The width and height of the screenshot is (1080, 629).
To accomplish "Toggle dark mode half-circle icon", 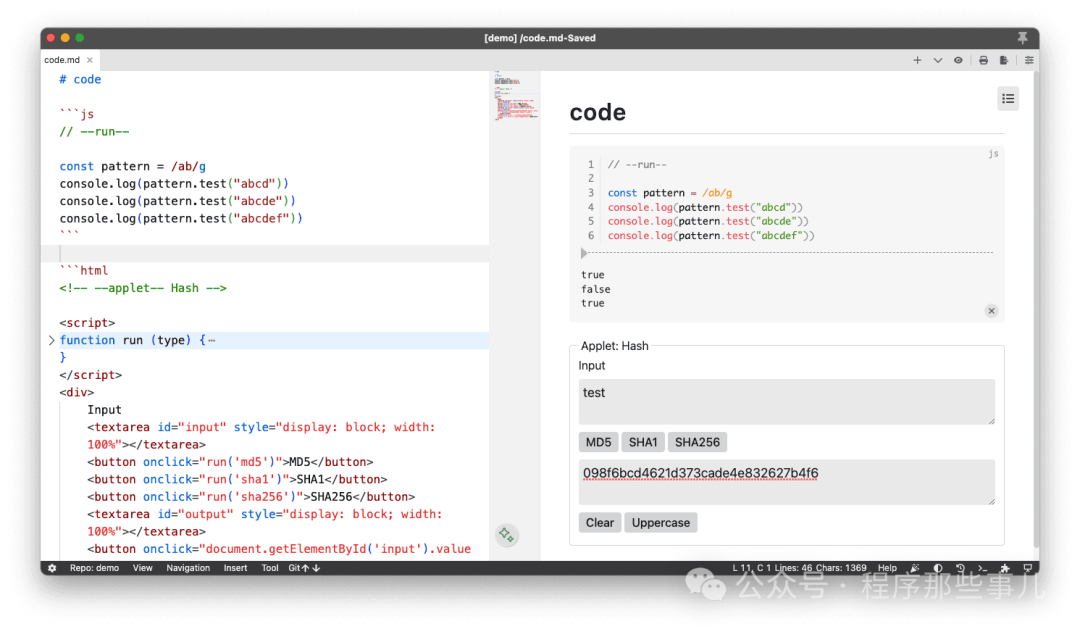I will coord(937,568).
